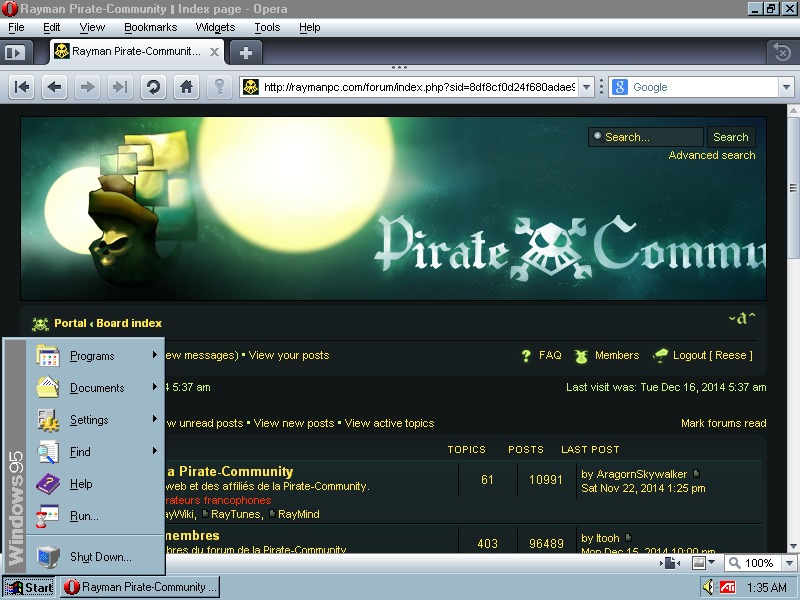Expand Programs submenu in Start menu

coord(95,356)
